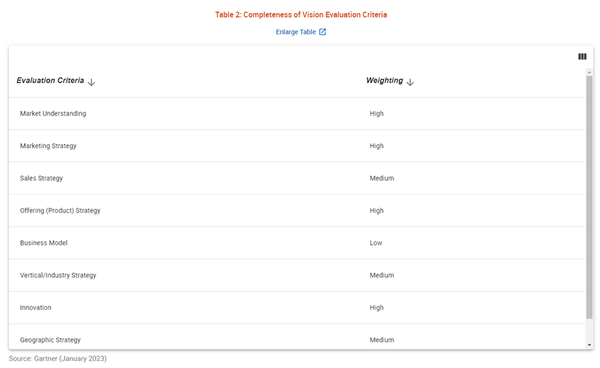Viewport: 600px width, 368px height.
Task: Select the Marketing Strategy row
Action: [297, 146]
